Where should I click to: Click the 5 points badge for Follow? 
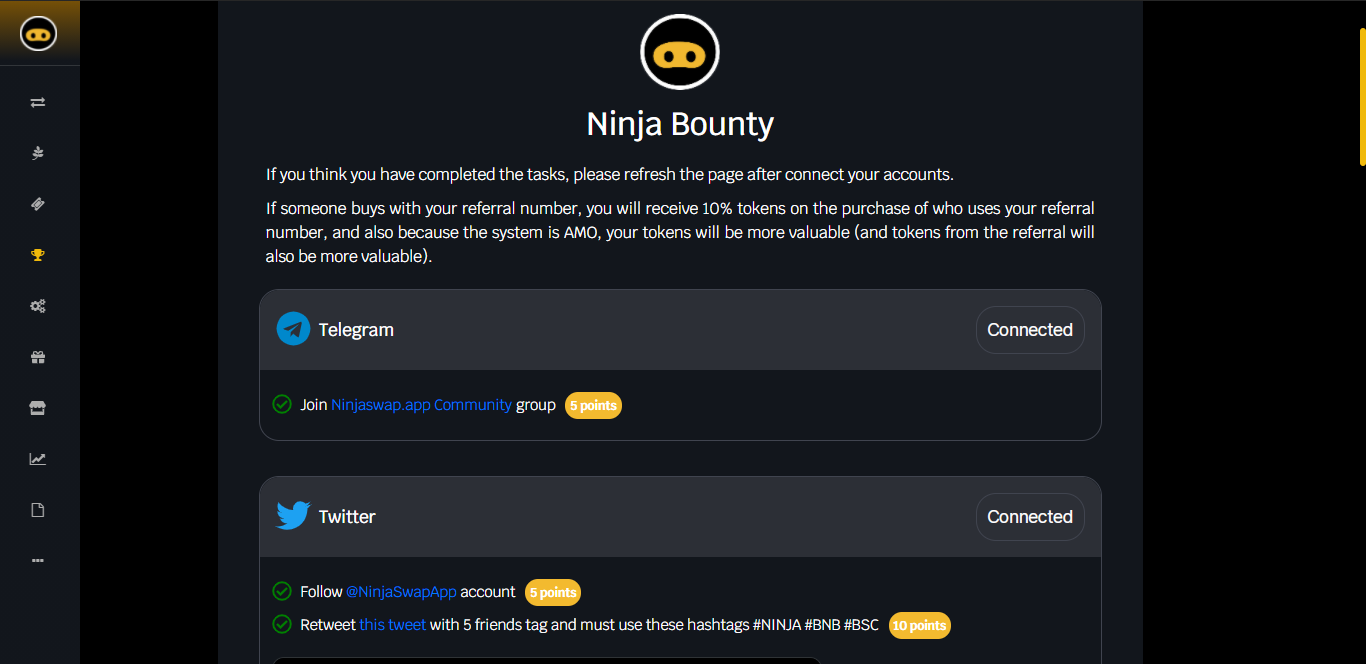[553, 593]
